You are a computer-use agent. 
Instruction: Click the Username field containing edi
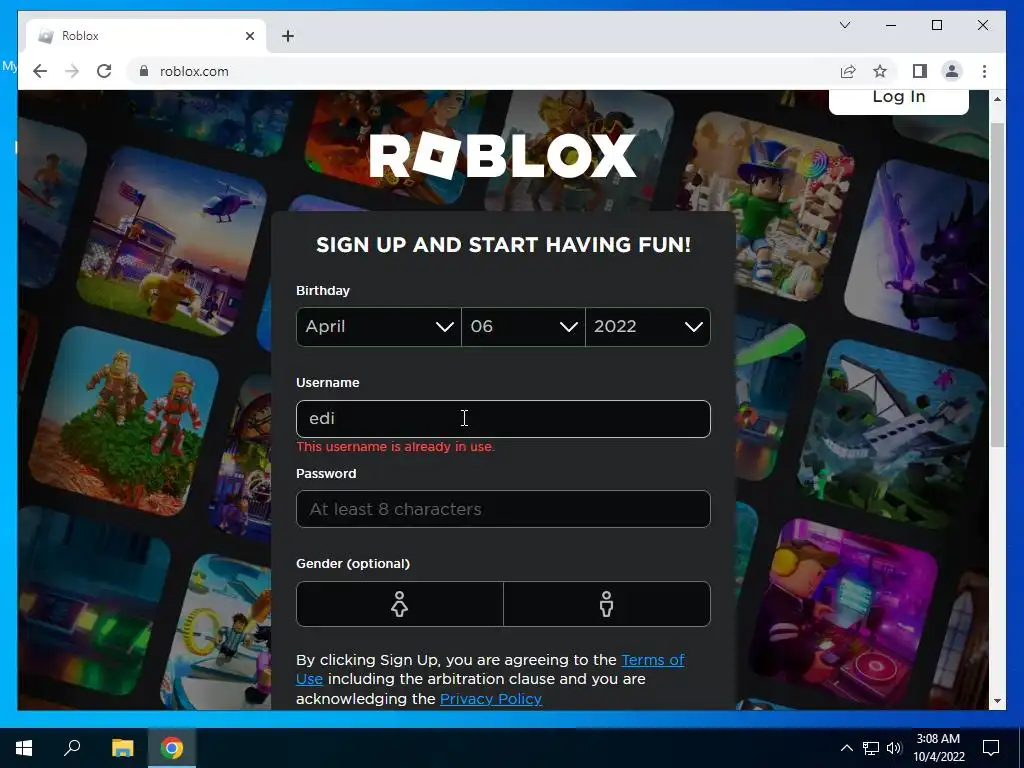pos(503,419)
